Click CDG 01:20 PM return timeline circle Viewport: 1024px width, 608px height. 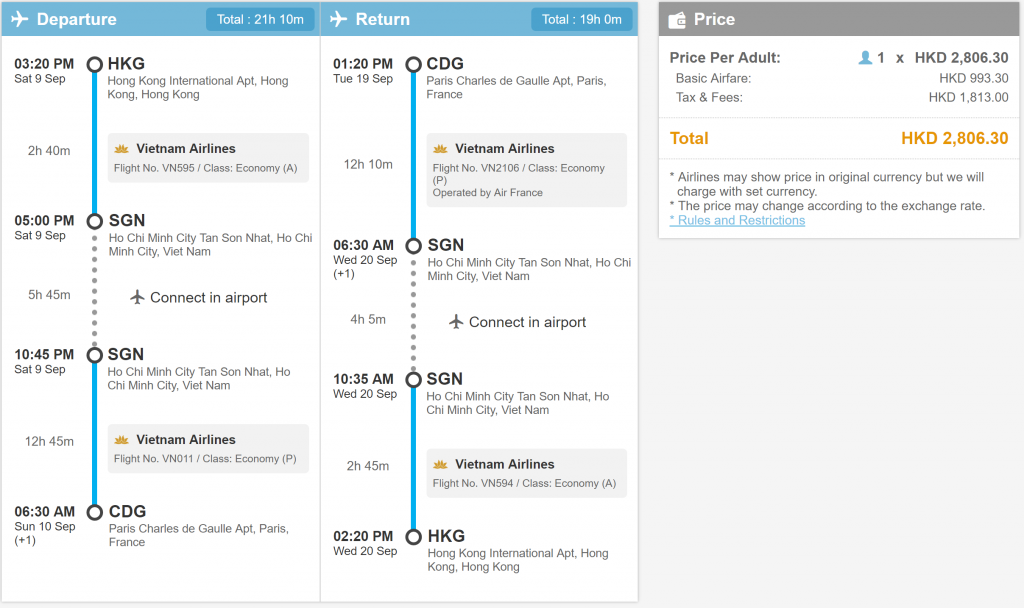click(413, 64)
